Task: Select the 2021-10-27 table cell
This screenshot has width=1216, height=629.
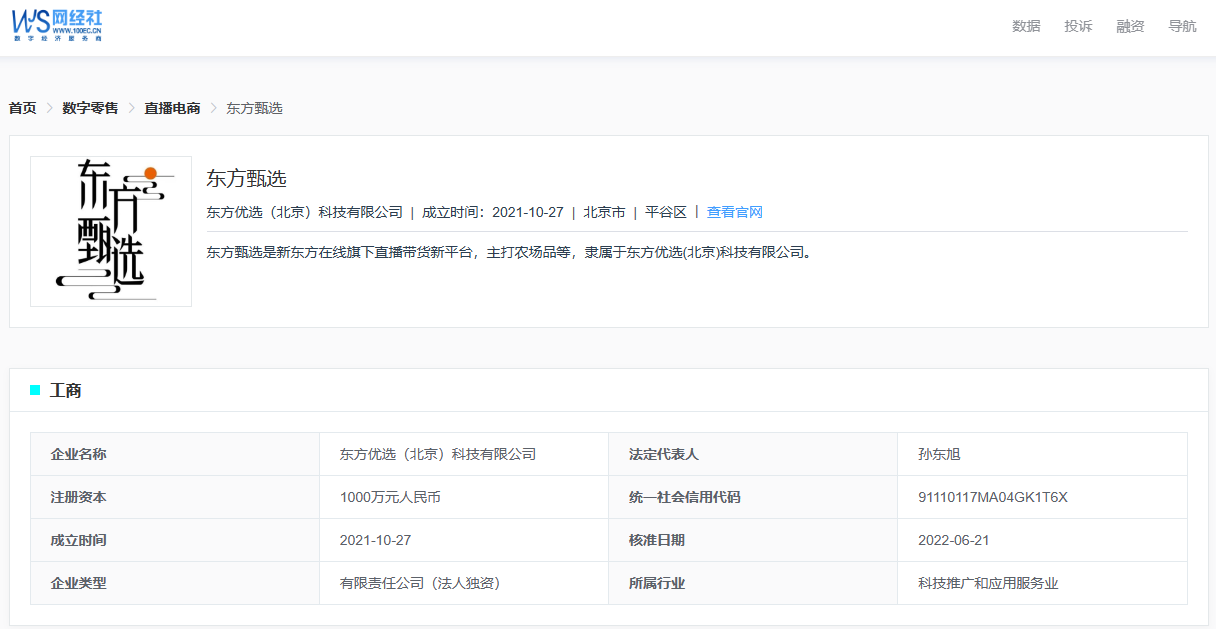Action: [464, 540]
